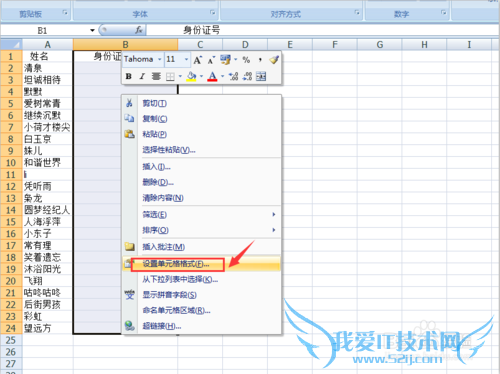Image resolution: width=500 pixels, height=374 pixels.
Task: Click the paste clipboard icon in context menu
Action: click(x=129, y=134)
